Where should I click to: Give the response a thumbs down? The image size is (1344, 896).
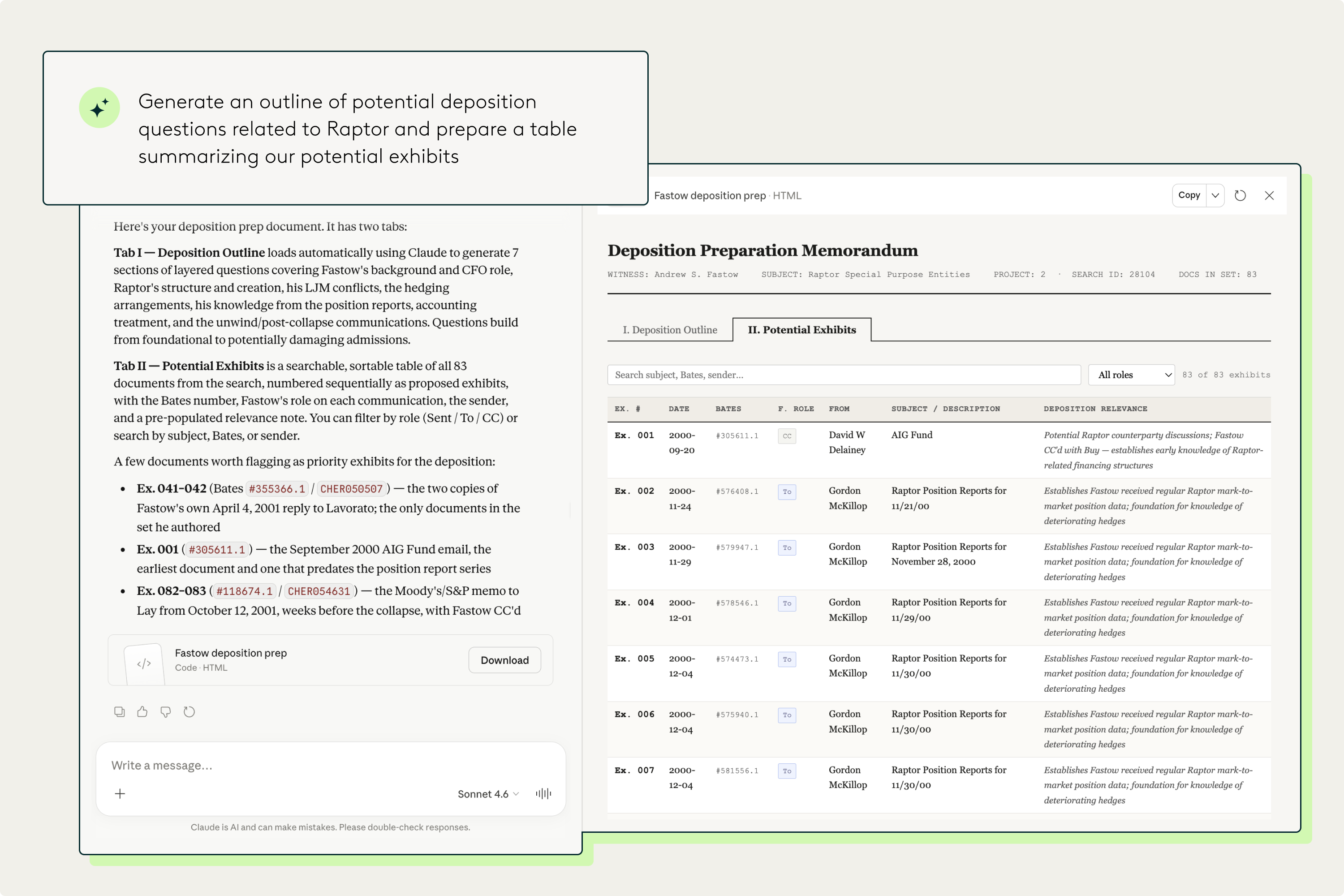(x=166, y=711)
